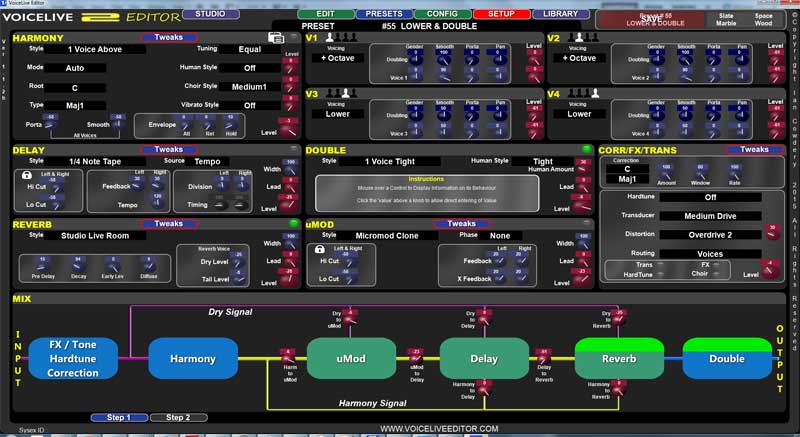Click the FX / Tone Hardtune Correction block
800x437 pixels.
[72, 359]
